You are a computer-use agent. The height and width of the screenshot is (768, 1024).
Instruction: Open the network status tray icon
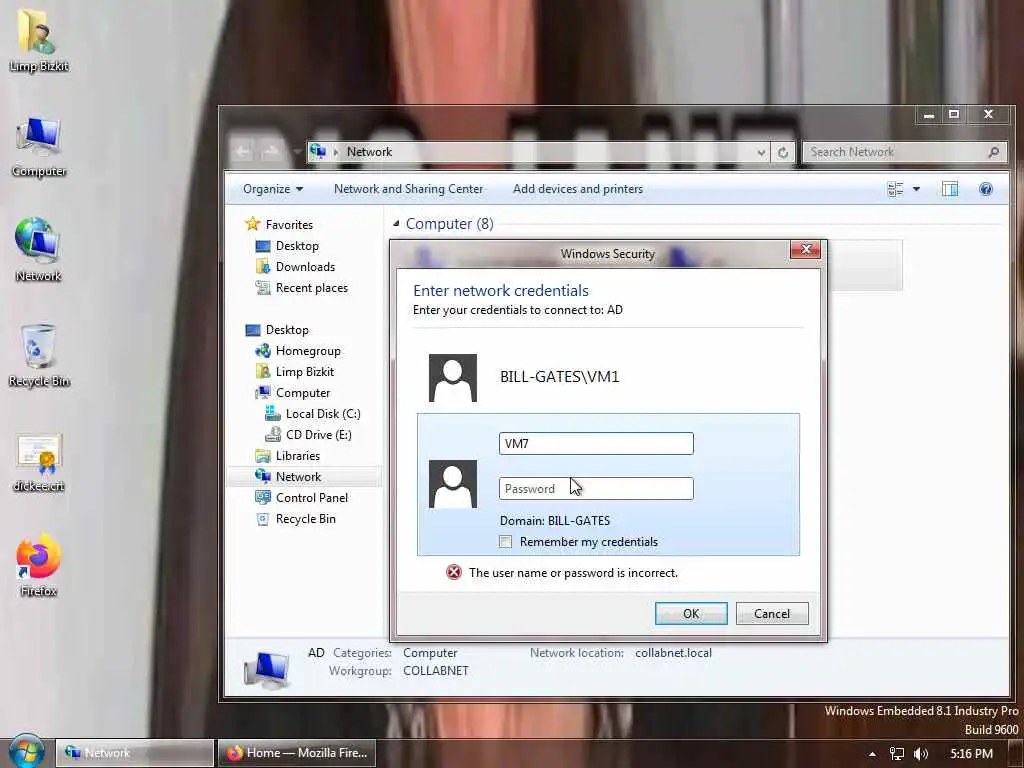(897, 754)
